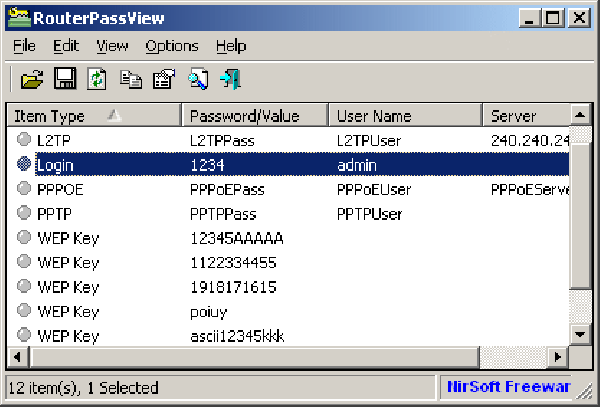
Task: Select the PPTP item type cell
Action: pos(54,214)
